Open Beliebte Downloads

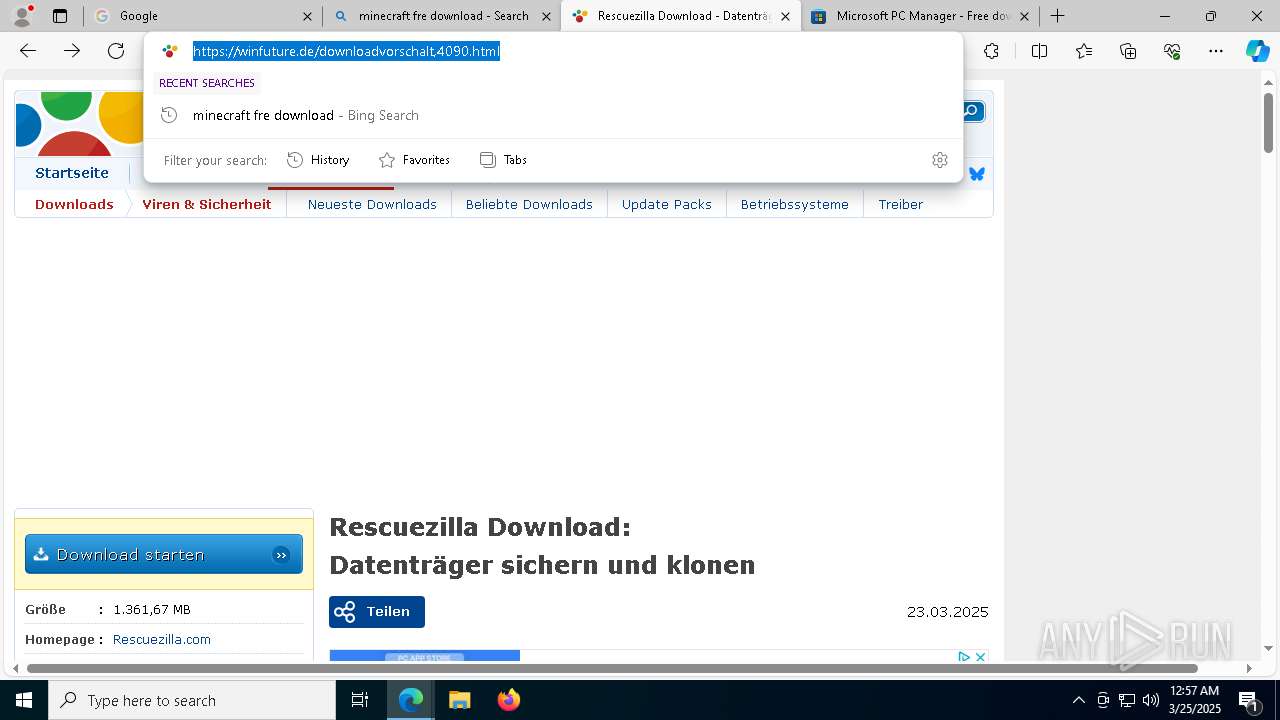point(529,204)
